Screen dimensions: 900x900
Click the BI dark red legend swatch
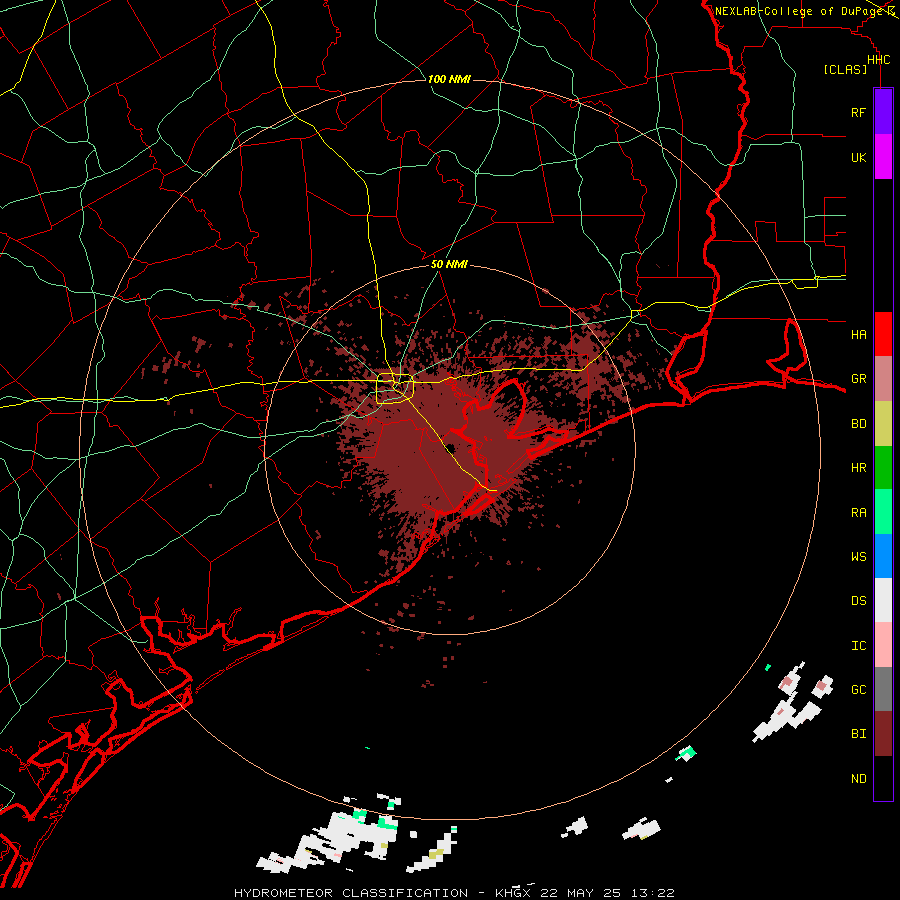pos(883,734)
